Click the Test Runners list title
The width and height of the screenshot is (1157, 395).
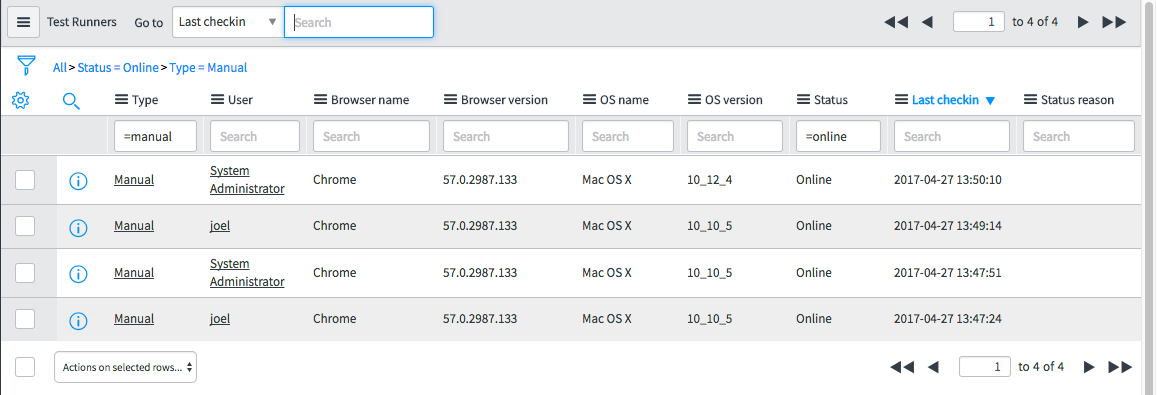(x=82, y=22)
